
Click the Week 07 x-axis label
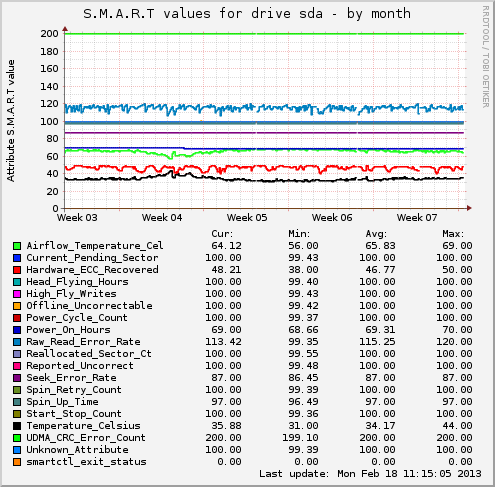(x=417, y=218)
